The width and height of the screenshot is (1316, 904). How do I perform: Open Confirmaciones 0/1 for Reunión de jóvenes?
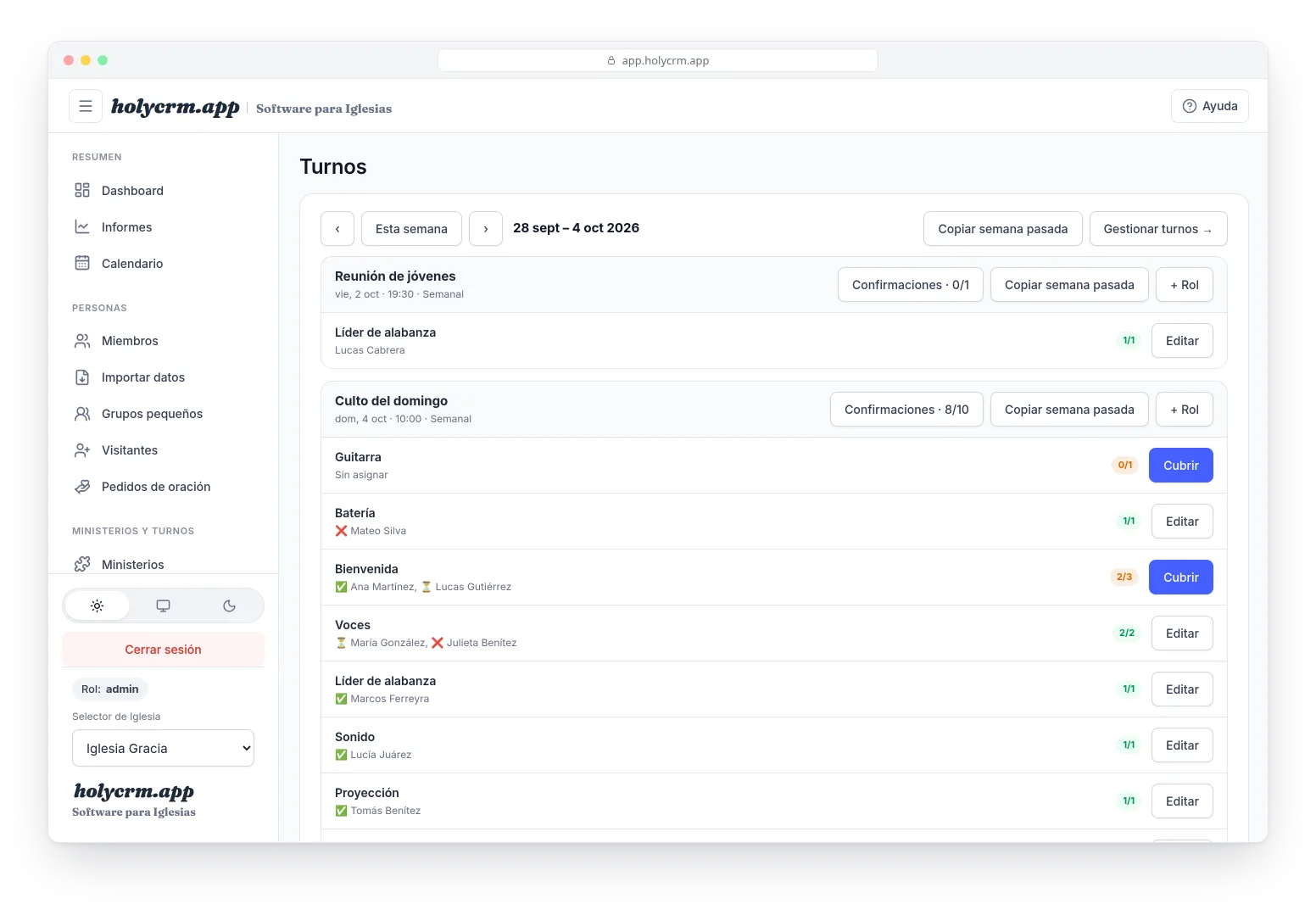pyautogui.click(x=911, y=284)
